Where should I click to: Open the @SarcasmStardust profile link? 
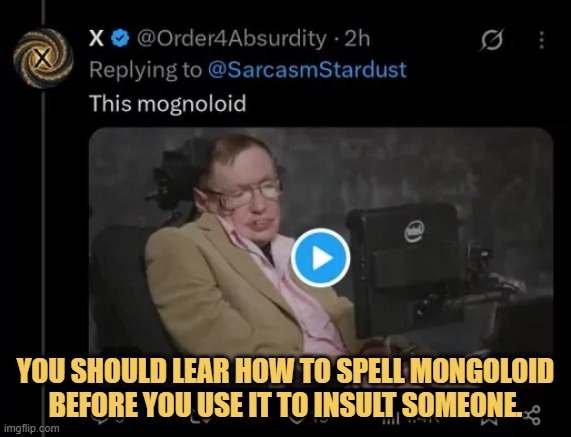pos(307,70)
